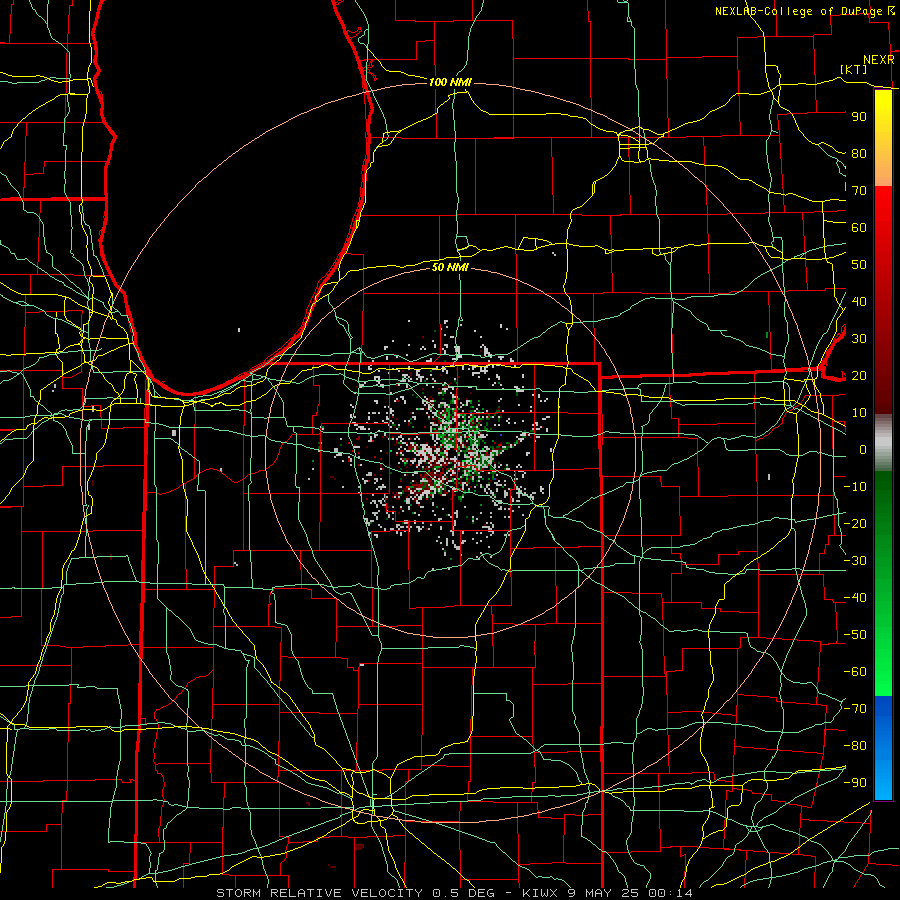Click the -90 value on velocity scale
This screenshot has height=900, width=900.
click(x=855, y=783)
